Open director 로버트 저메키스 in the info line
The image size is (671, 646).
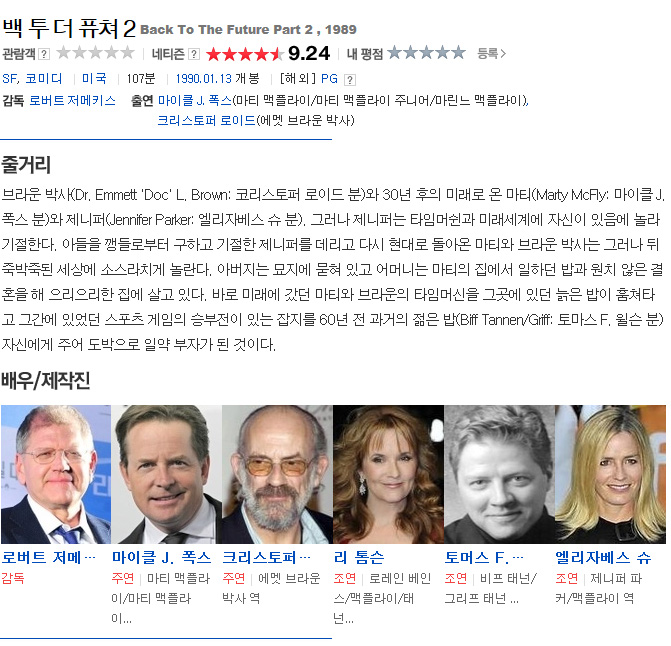coord(72,101)
